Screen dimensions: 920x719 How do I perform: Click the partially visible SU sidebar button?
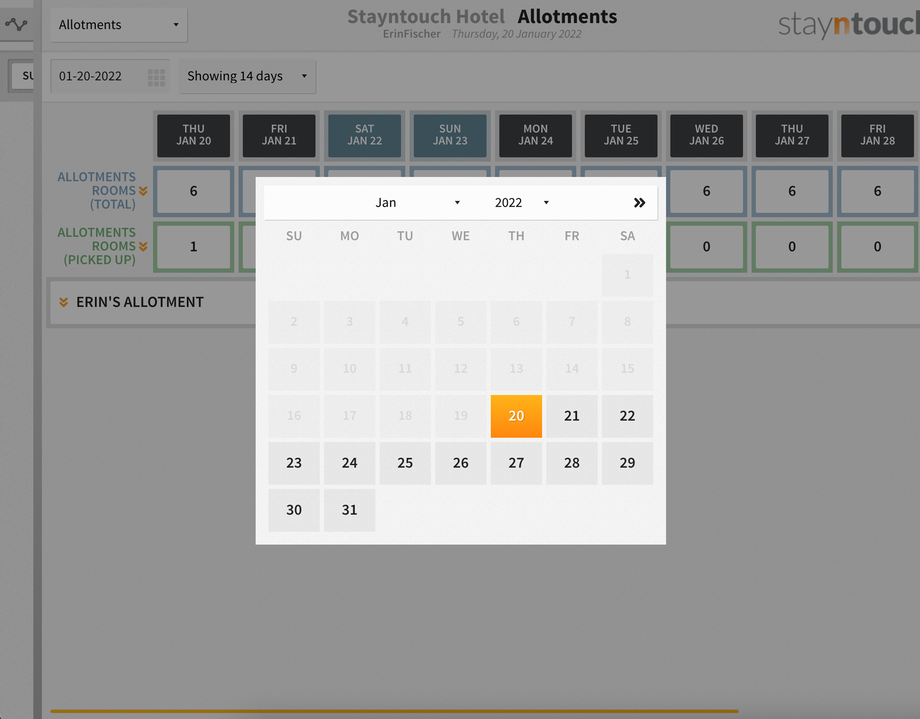click(23, 76)
